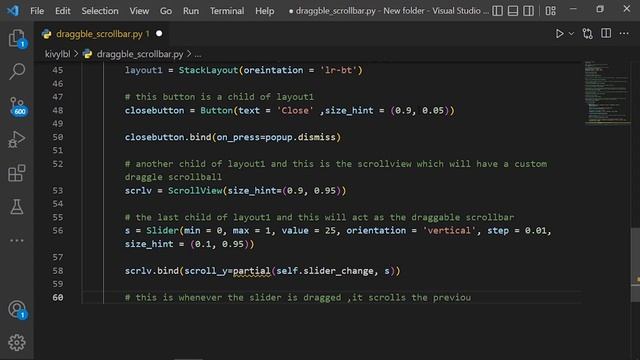Click the draggble_scrollbar.py breadcrumb item
This screenshot has height=360, width=640.
click(140, 54)
